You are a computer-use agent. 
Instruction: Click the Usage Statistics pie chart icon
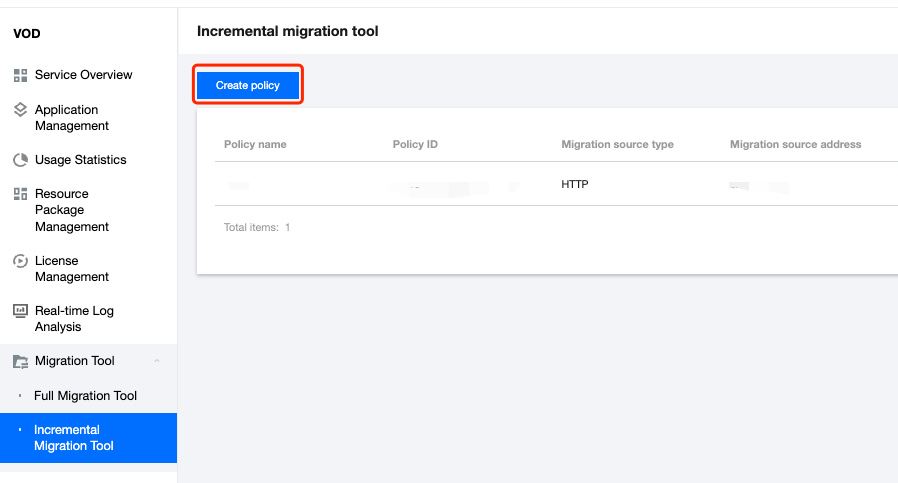20,160
